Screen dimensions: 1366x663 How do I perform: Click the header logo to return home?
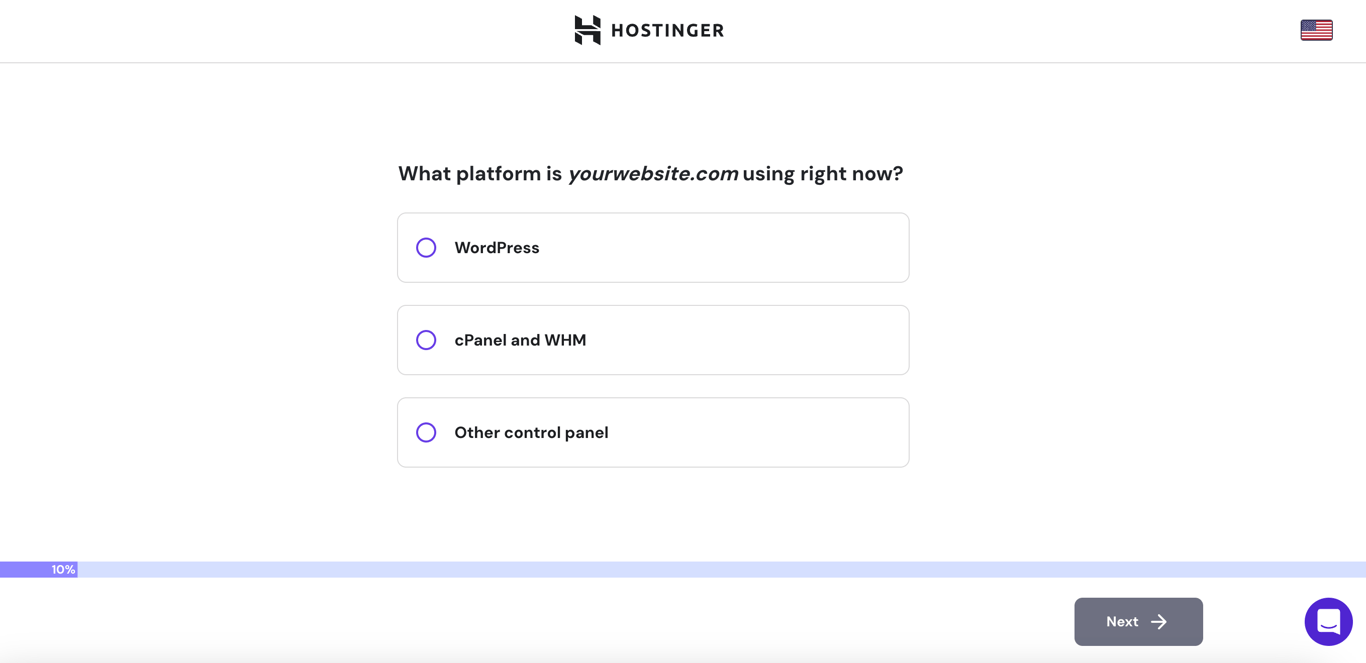(649, 30)
